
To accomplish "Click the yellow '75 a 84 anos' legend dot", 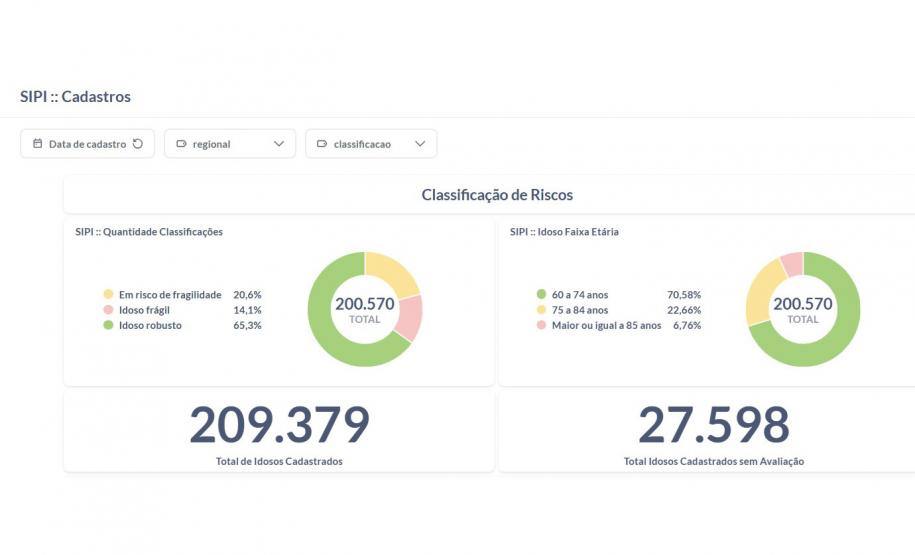I will (541, 310).
